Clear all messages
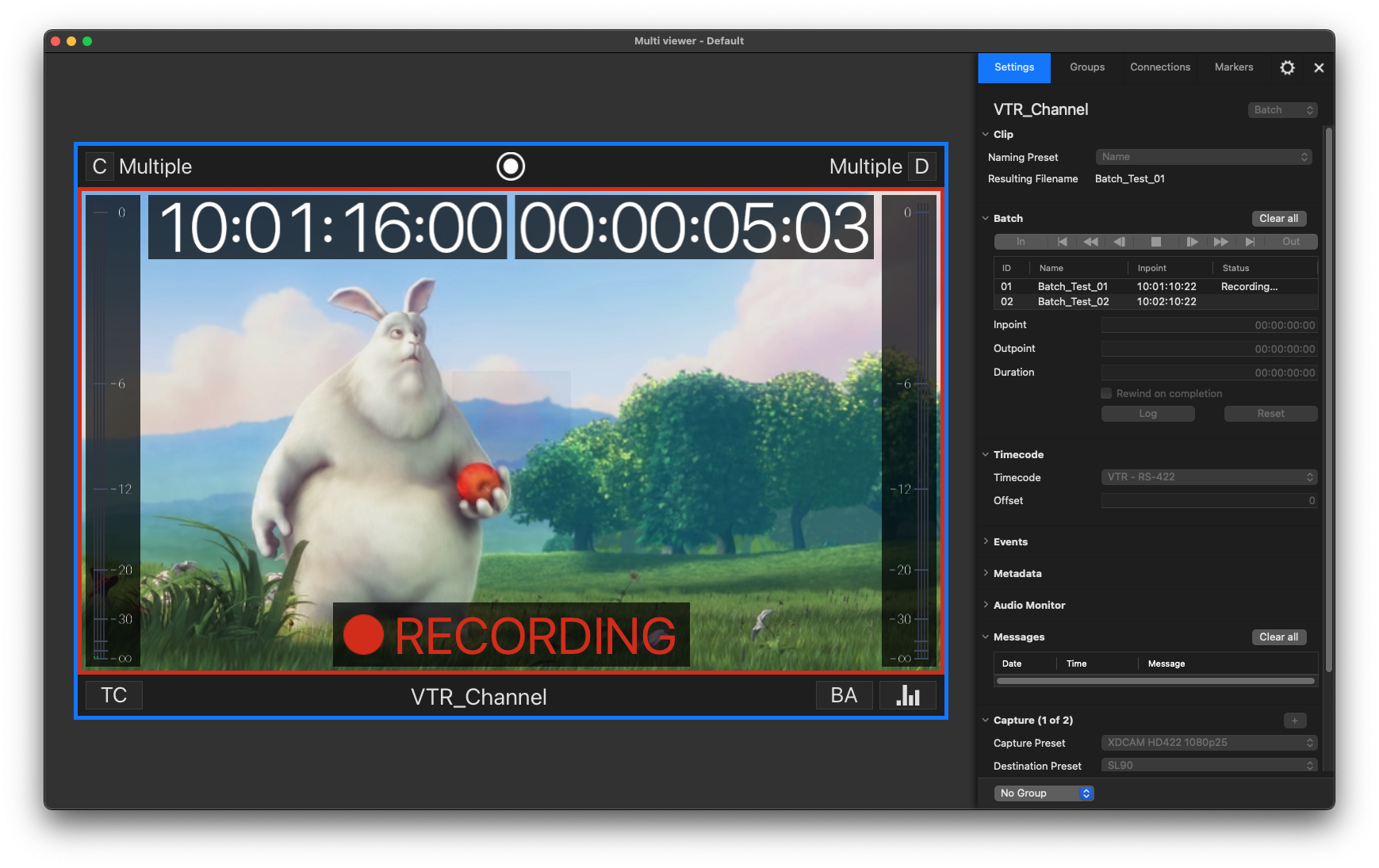The height and width of the screenshot is (868, 1379). click(x=1279, y=637)
